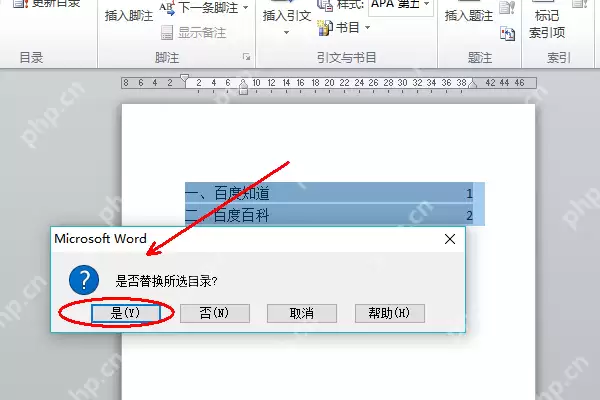Click 插入脚注 in the ribbon
The height and width of the screenshot is (400, 600).
pos(129,16)
